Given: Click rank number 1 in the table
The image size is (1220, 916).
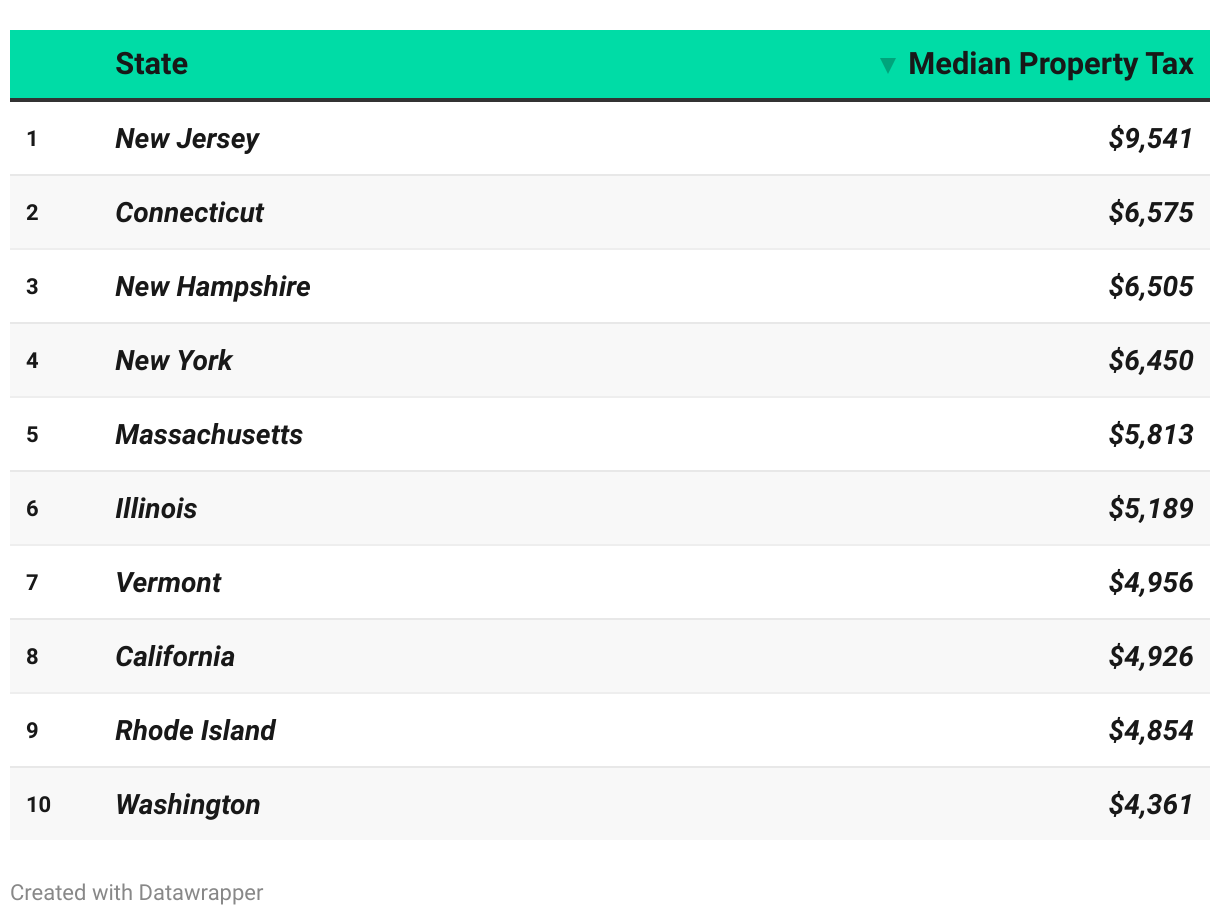Looking at the screenshot, I should [32, 139].
